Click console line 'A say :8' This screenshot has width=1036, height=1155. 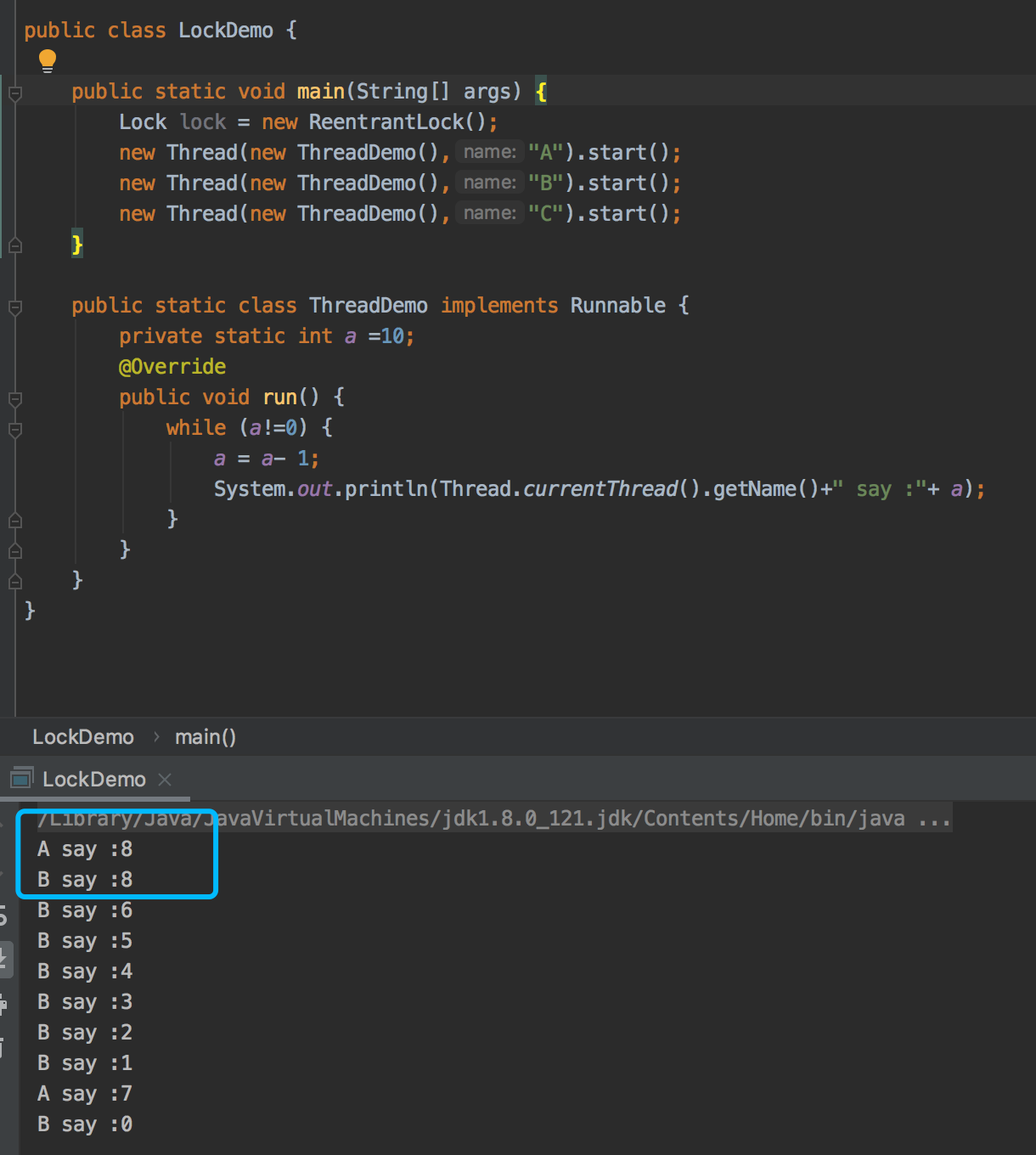85,849
